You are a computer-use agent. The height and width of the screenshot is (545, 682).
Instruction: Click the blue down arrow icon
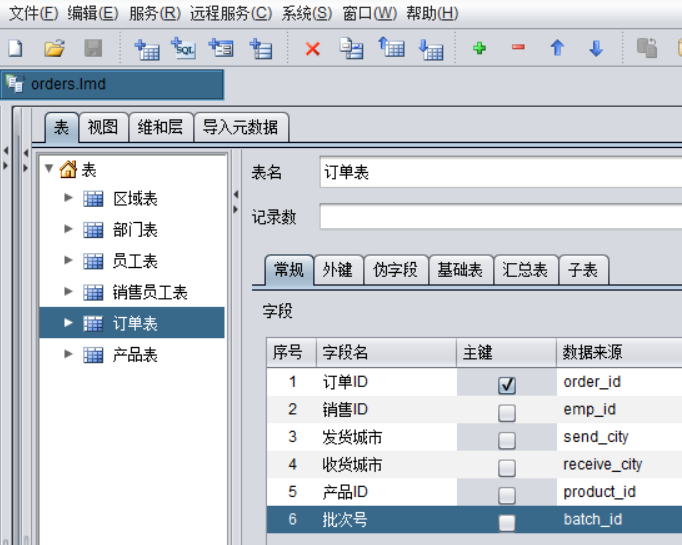[x=596, y=48]
